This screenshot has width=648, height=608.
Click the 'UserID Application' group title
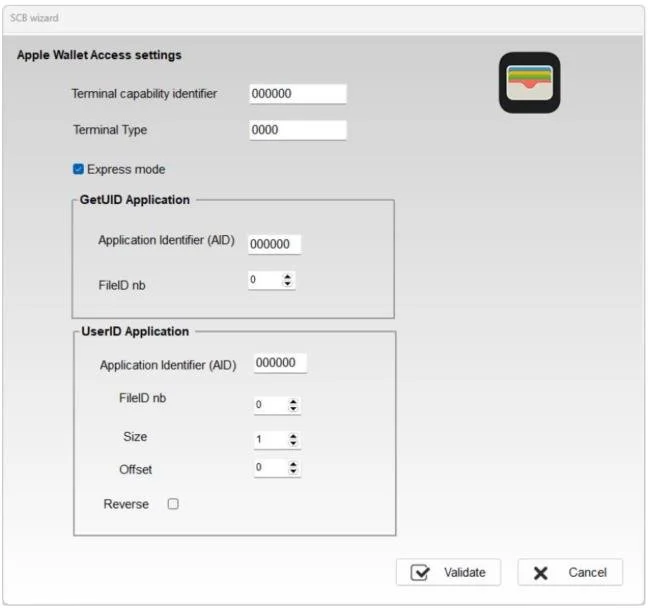pos(135,331)
